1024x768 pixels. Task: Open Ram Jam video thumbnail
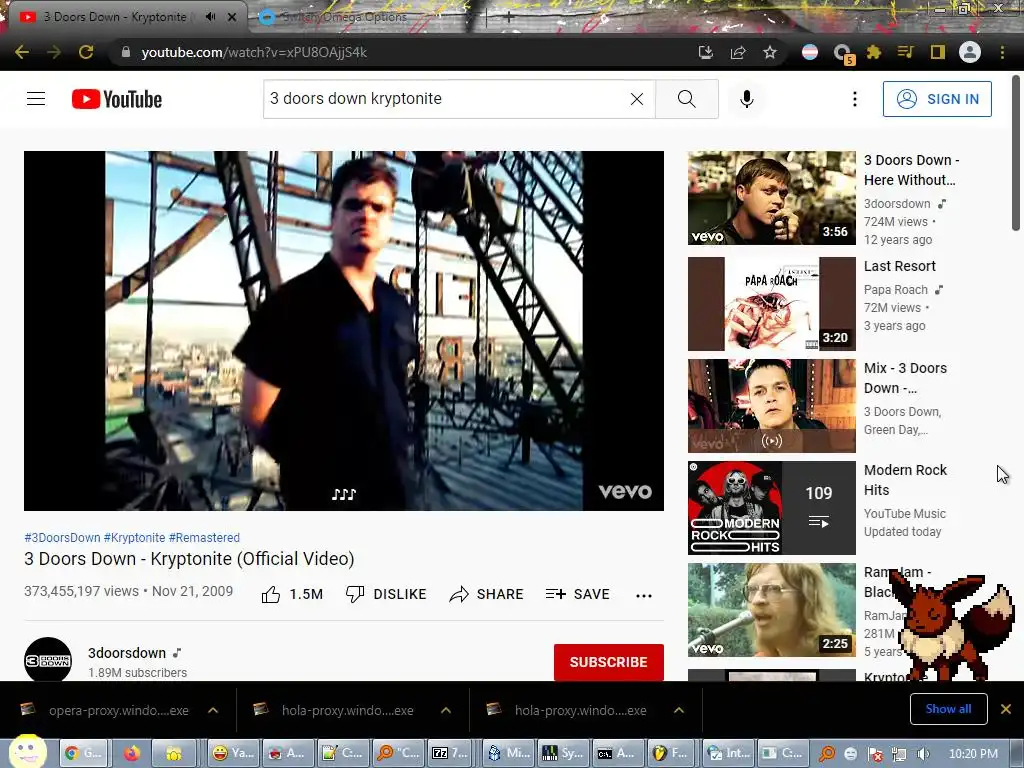771,610
